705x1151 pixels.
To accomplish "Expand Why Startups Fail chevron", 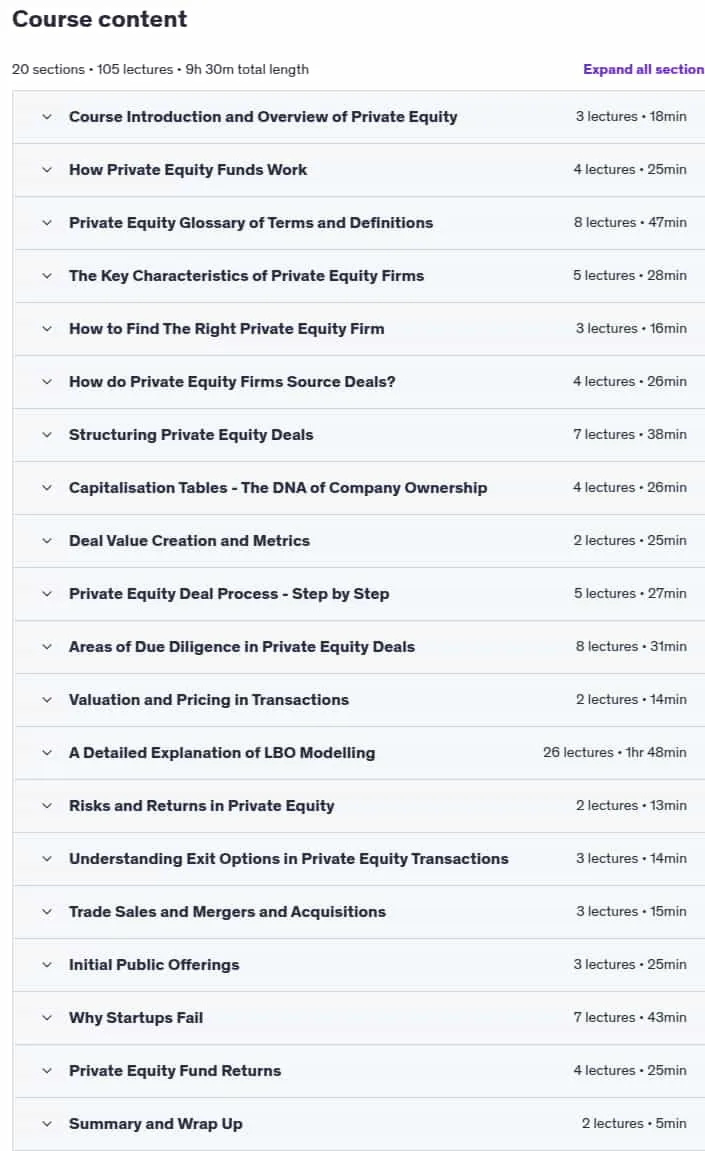I will 47,1017.
